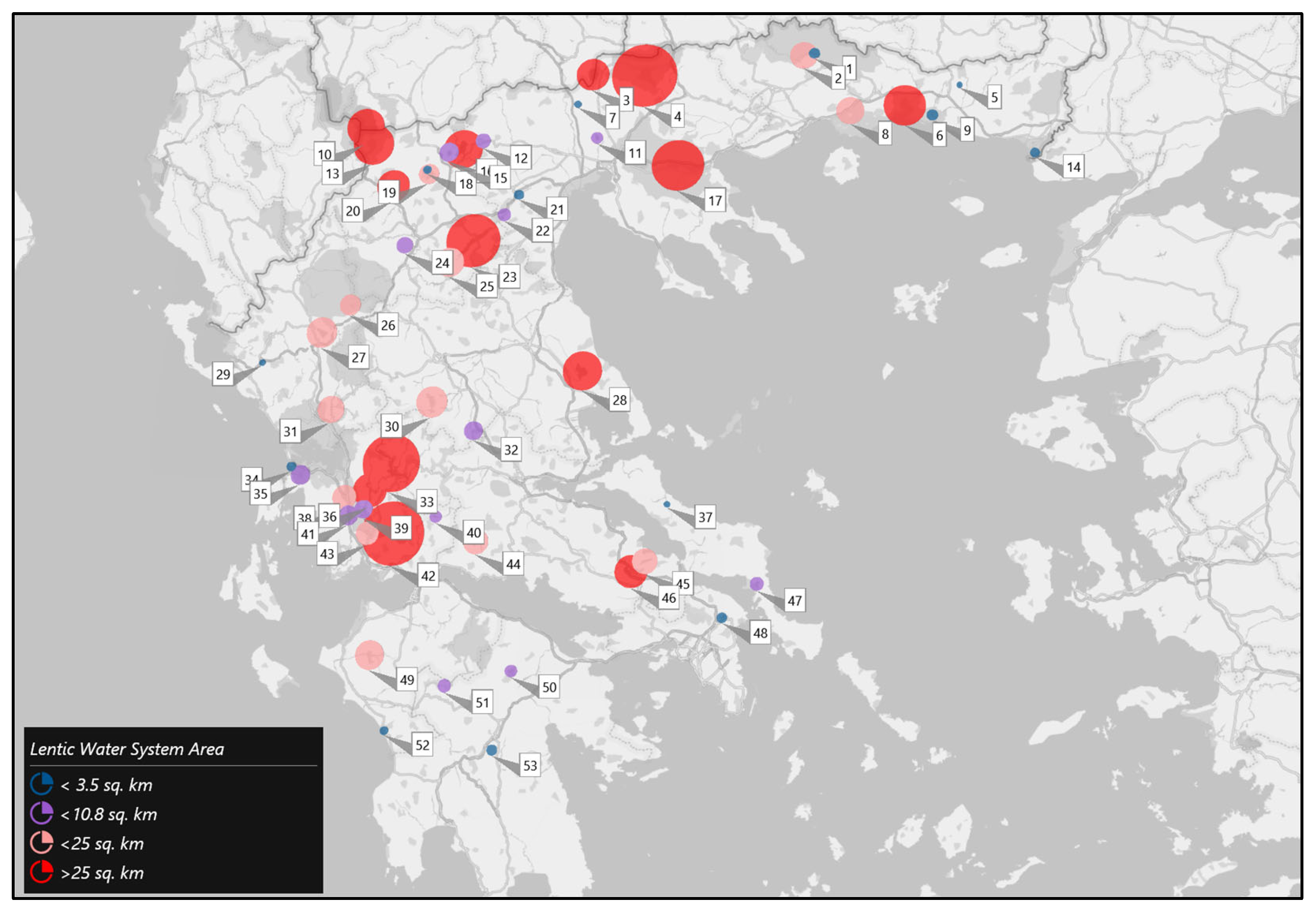Click the blue dot for label 48
1316x910 pixels.
(x=721, y=617)
